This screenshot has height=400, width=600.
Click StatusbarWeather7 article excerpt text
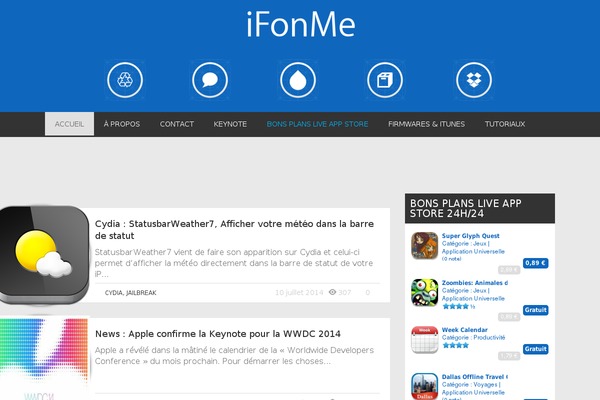coord(234,263)
